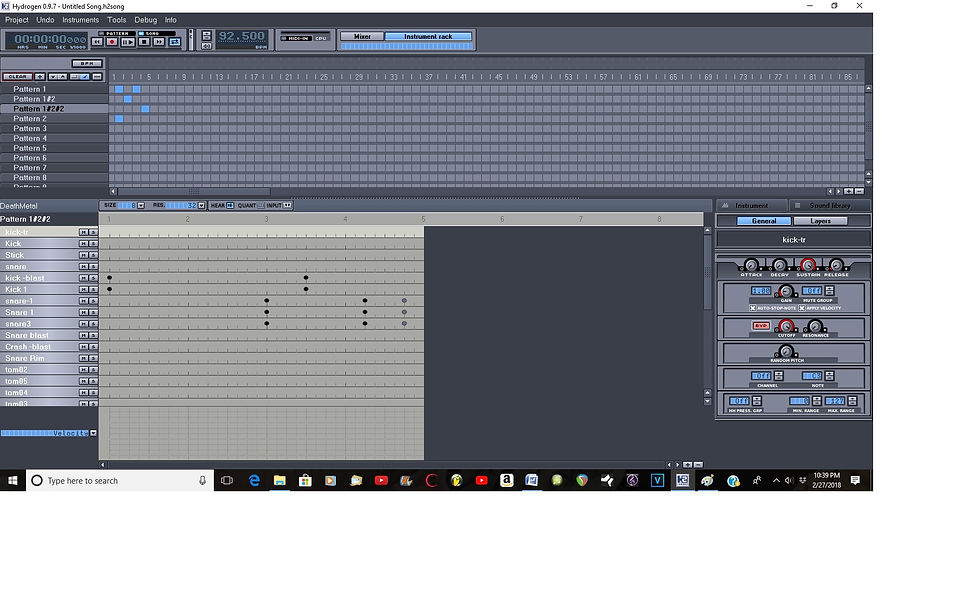Viewport: 980px width, 607px height.
Task: Toggle the loop song button
Action: (175, 42)
